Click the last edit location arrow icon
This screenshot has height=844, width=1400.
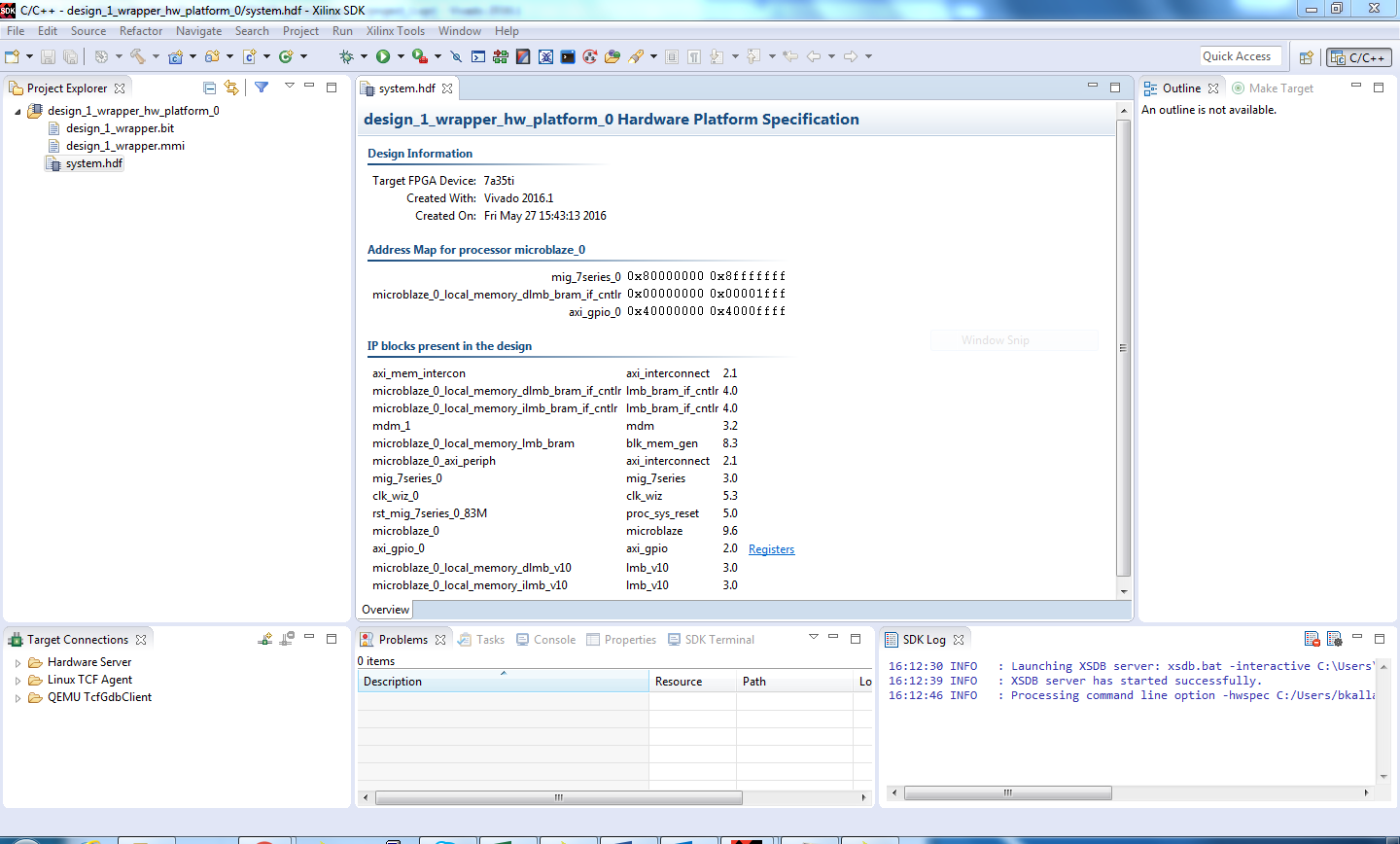[x=790, y=56]
